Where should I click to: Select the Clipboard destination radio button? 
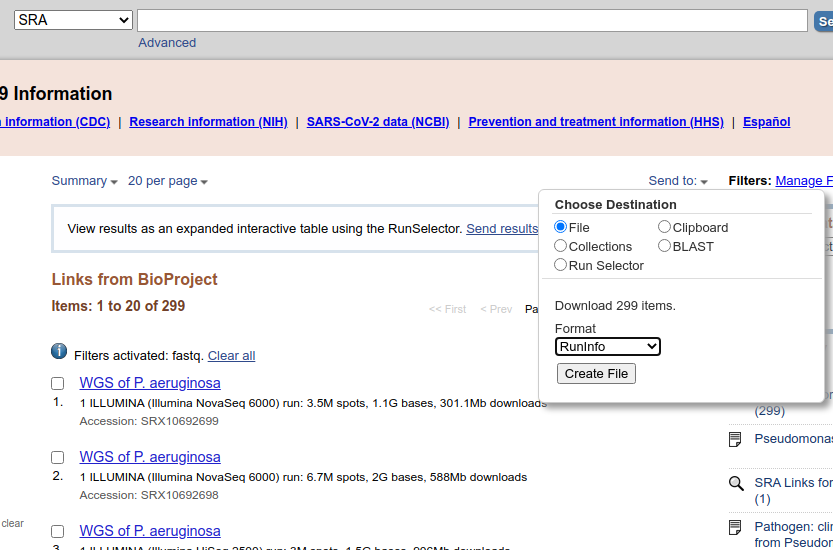[664, 227]
